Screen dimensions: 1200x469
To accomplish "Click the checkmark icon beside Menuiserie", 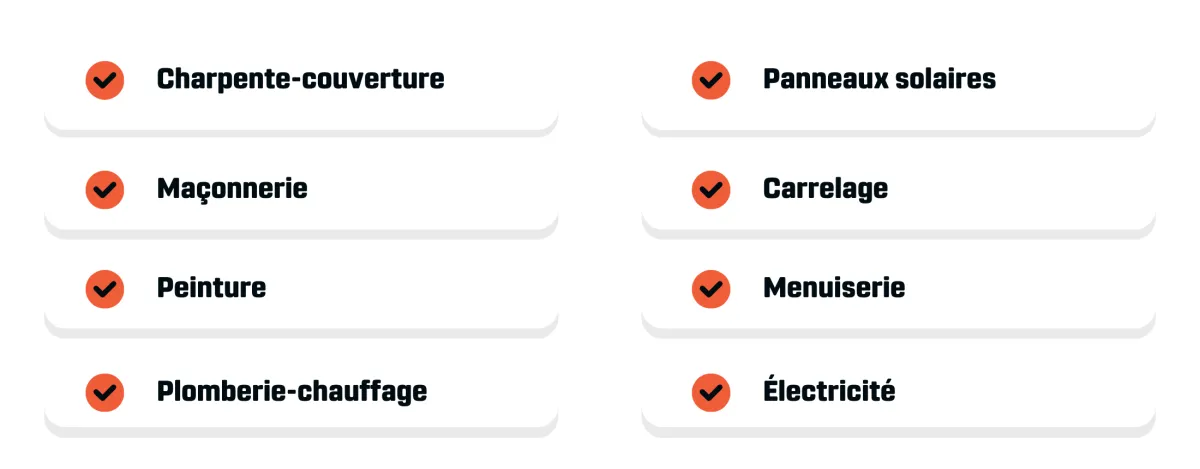I will click(x=711, y=289).
